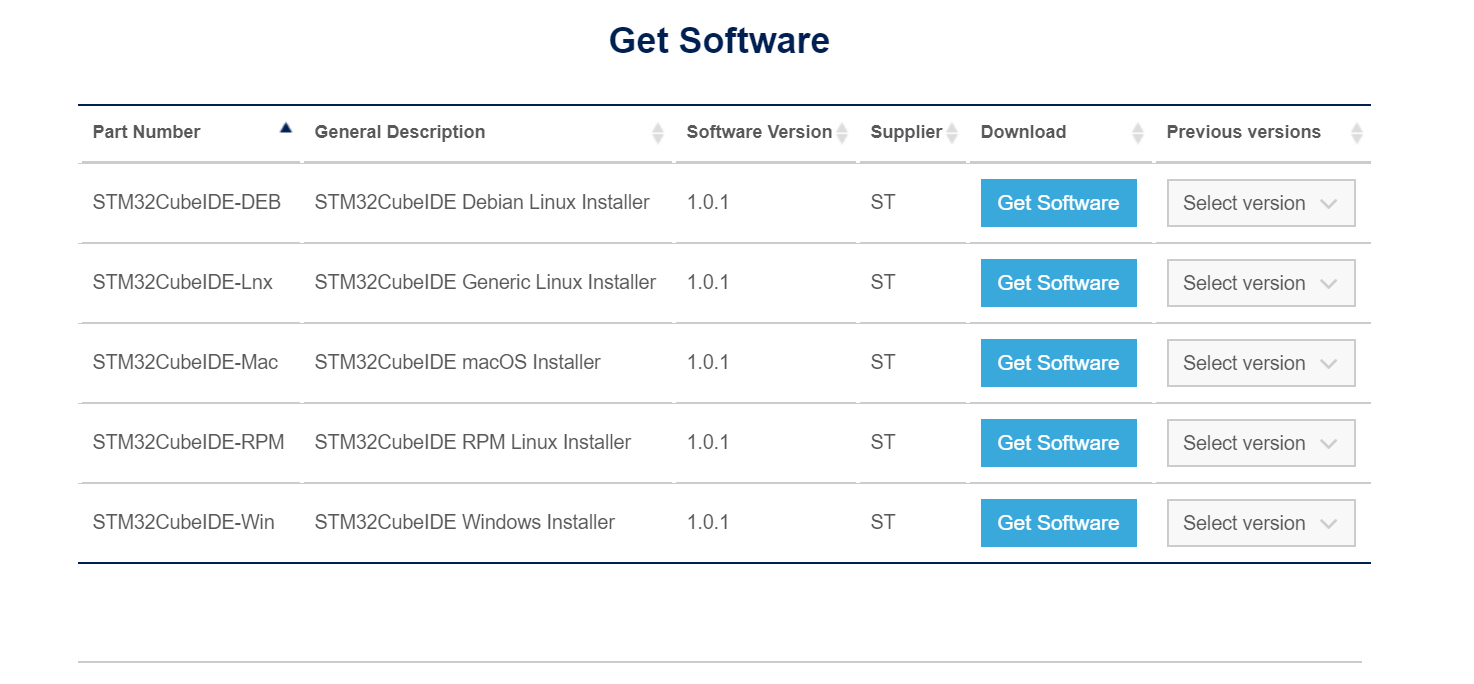The width and height of the screenshot is (1474, 684).
Task: Open Select version dropdown for STM32CubeIDE-DEB
Action: [1260, 203]
